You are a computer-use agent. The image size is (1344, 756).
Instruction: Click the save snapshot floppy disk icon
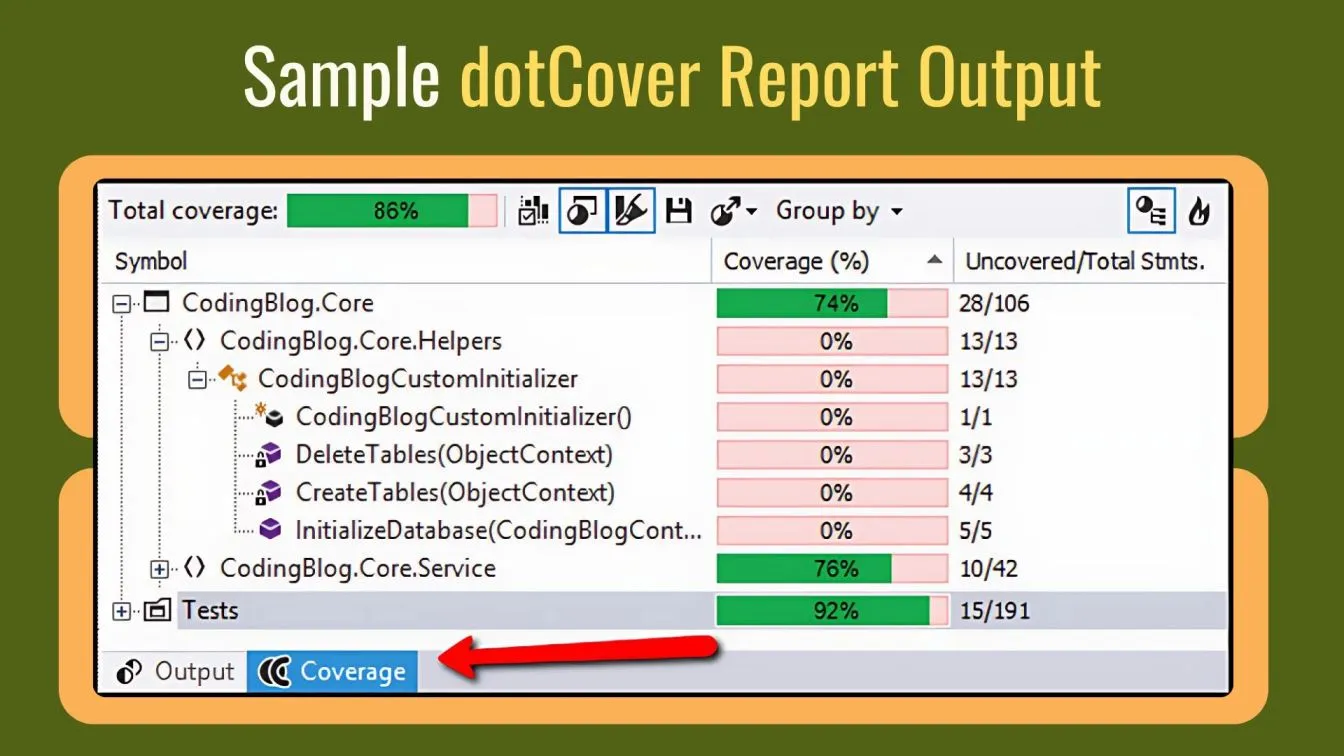(x=679, y=211)
